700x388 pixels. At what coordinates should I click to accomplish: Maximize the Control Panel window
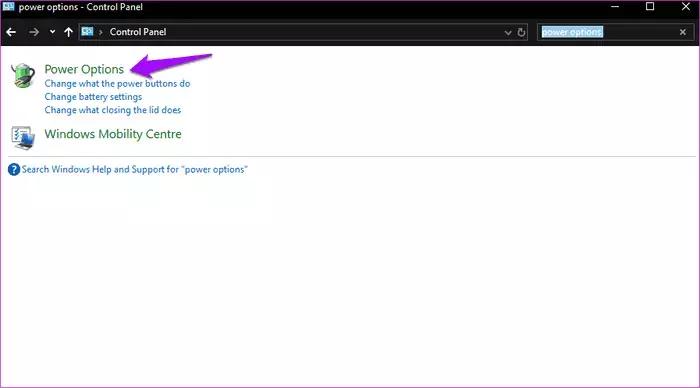point(650,7)
